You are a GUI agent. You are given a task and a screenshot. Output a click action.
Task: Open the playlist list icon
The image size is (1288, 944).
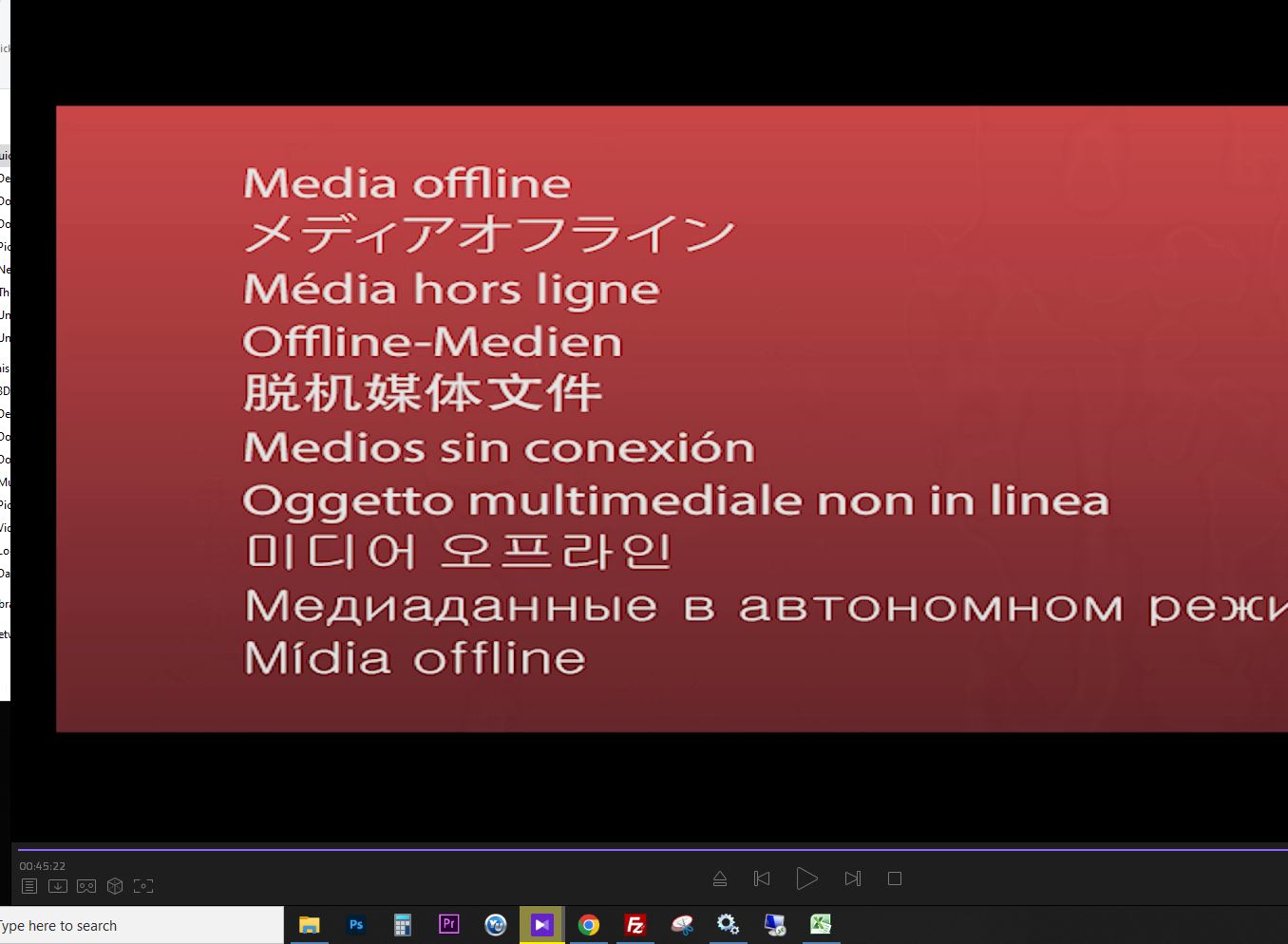(29, 886)
